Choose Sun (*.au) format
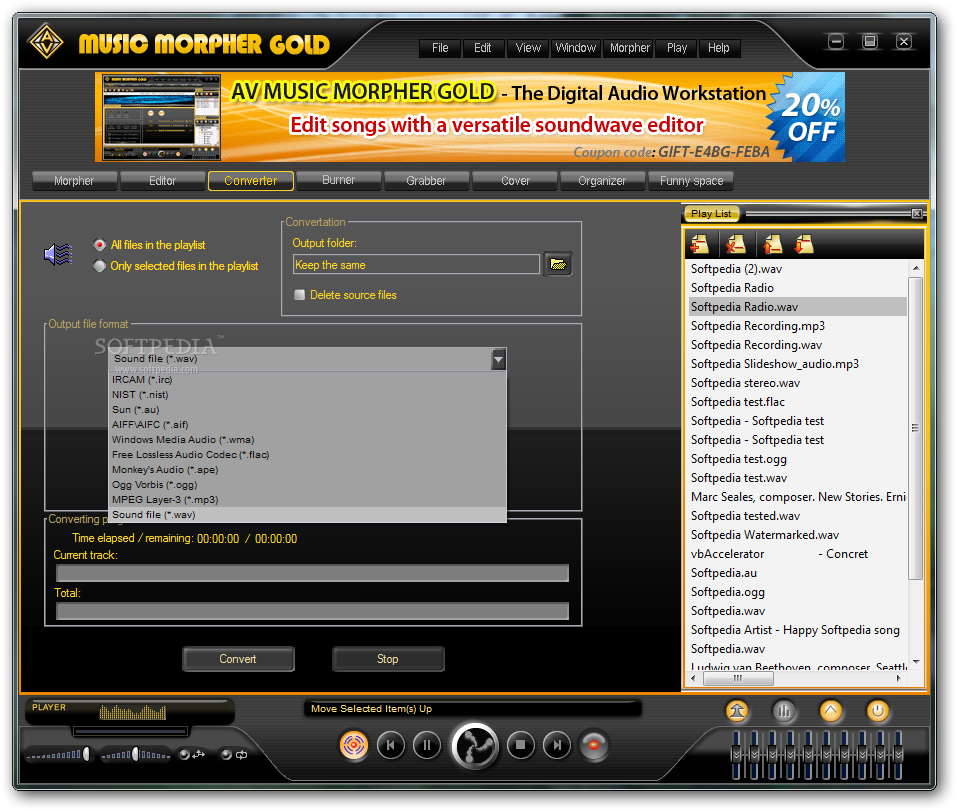This screenshot has height=811, width=957. [307, 409]
